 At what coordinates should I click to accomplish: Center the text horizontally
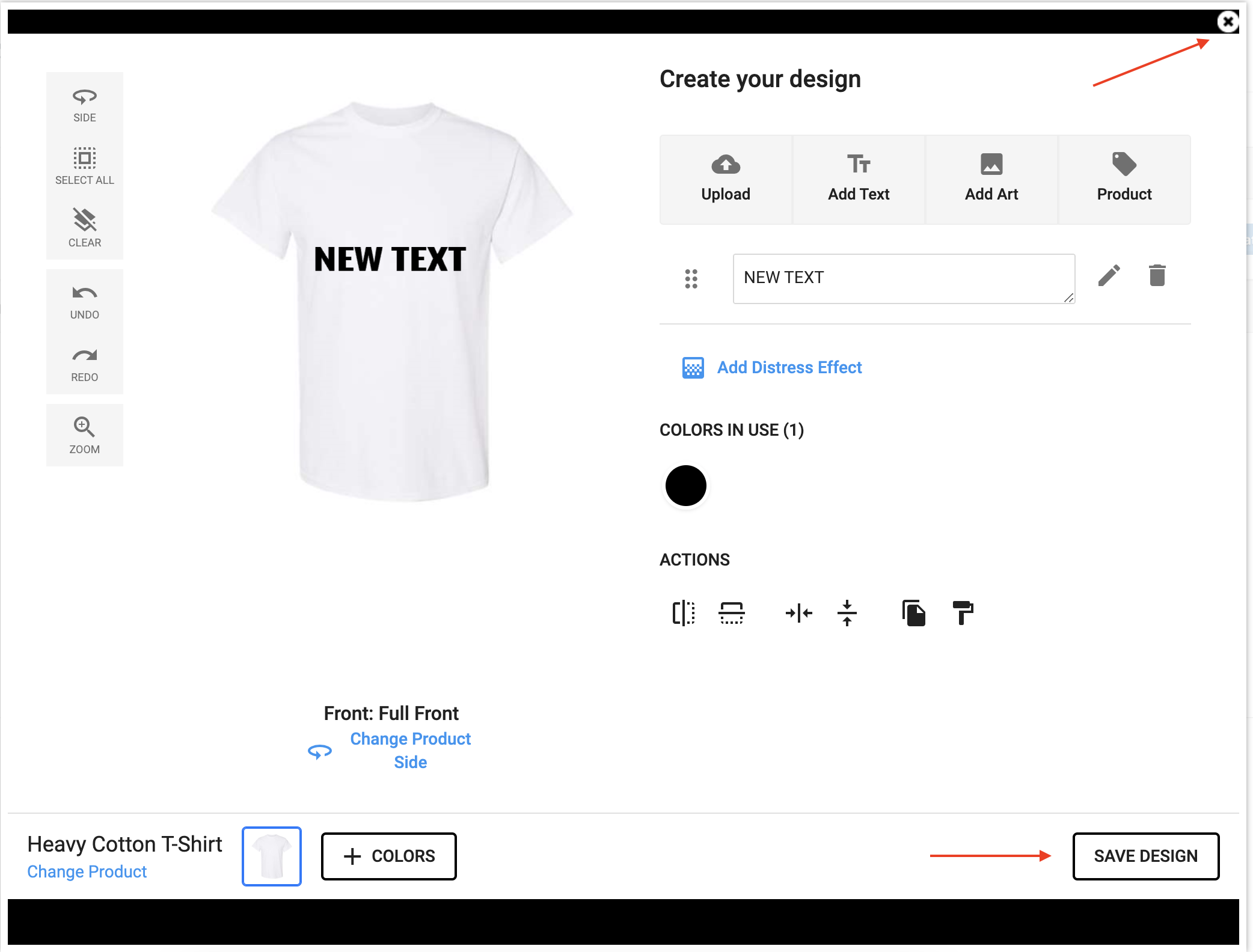pos(798,613)
